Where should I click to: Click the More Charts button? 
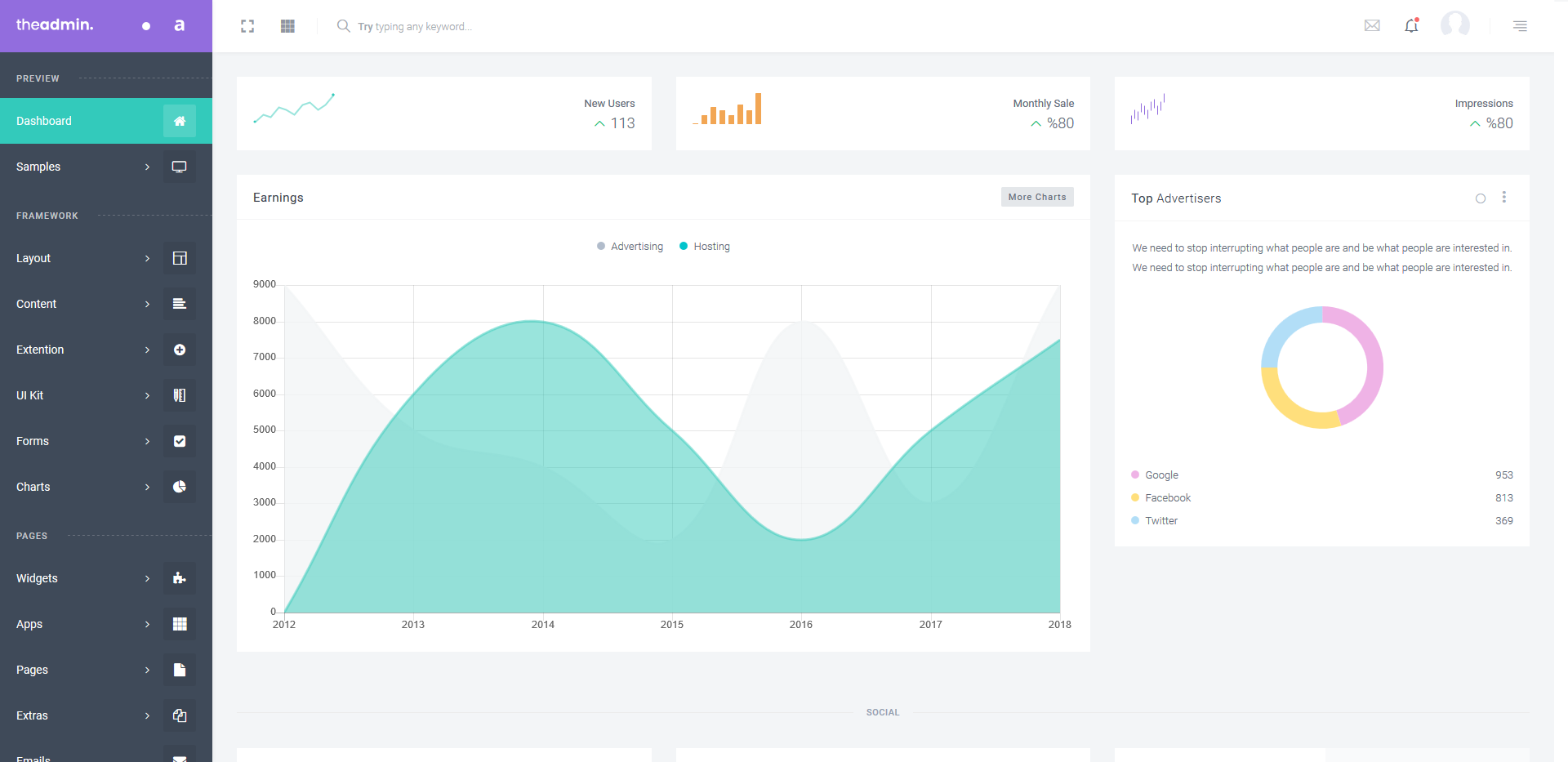(x=1036, y=197)
